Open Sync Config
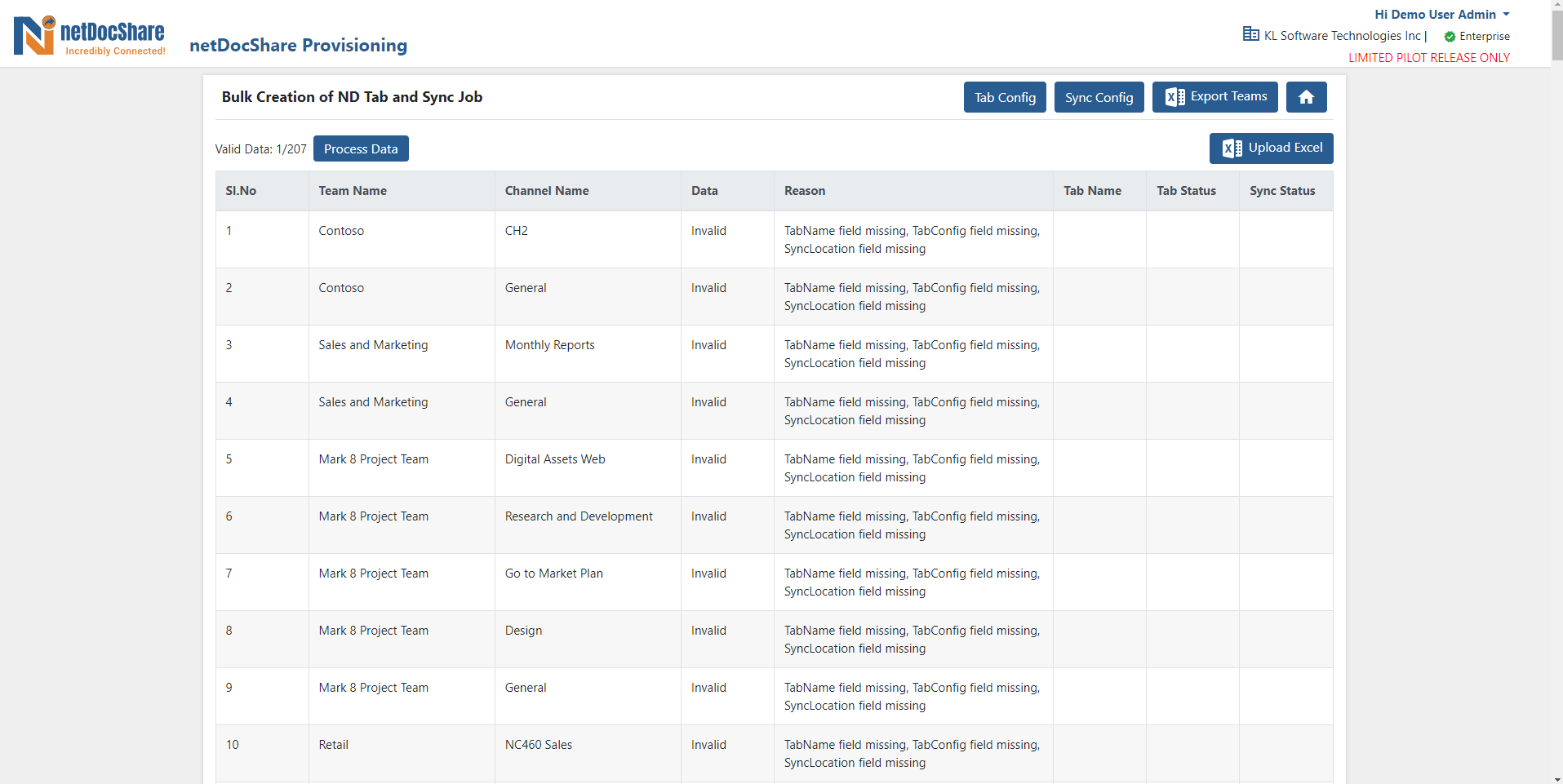 tap(1099, 97)
